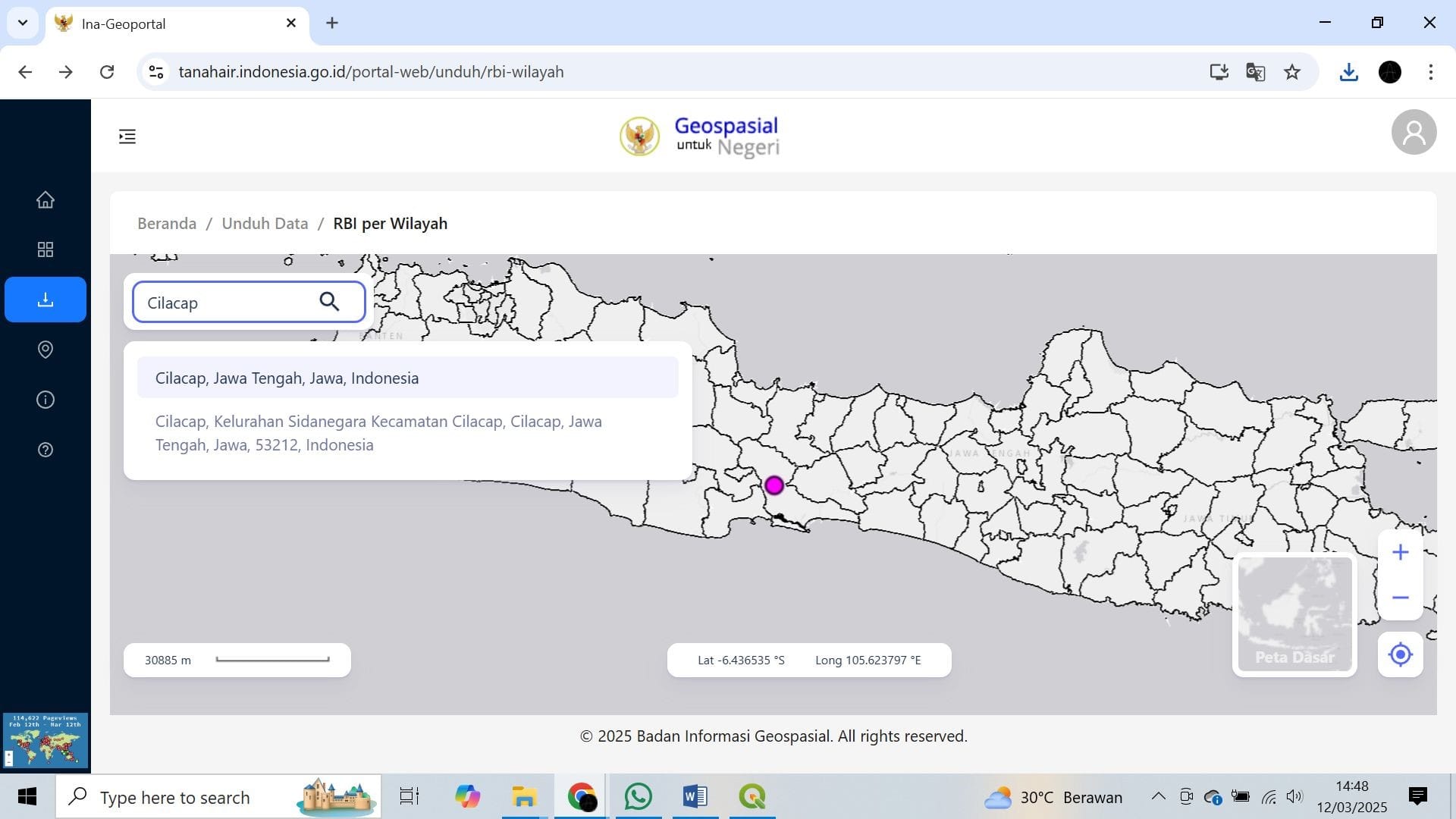The width and height of the screenshot is (1456, 819).
Task: Open the info icon in sidebar
Action: point(45,400)
